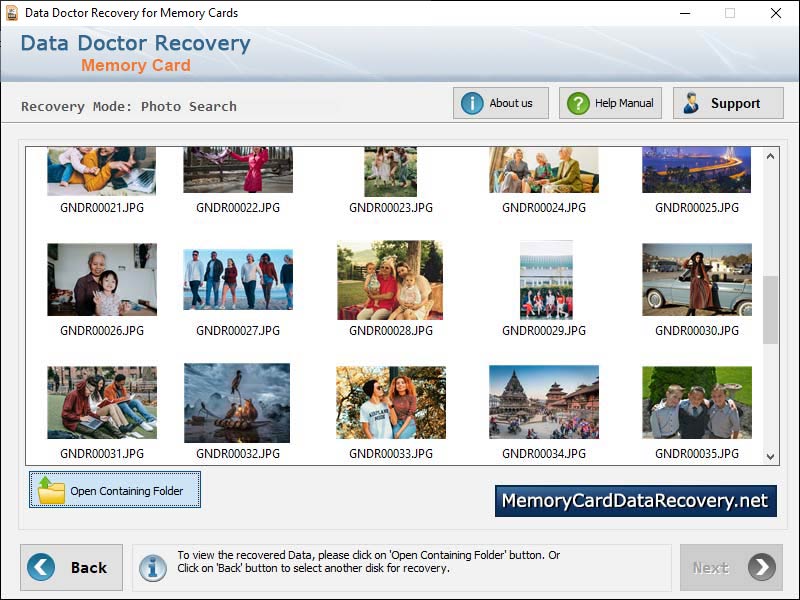Viewport: 800px width, 600px height.
Task: Click the blue Back arrow icon
Action: [x=39, y=567]
